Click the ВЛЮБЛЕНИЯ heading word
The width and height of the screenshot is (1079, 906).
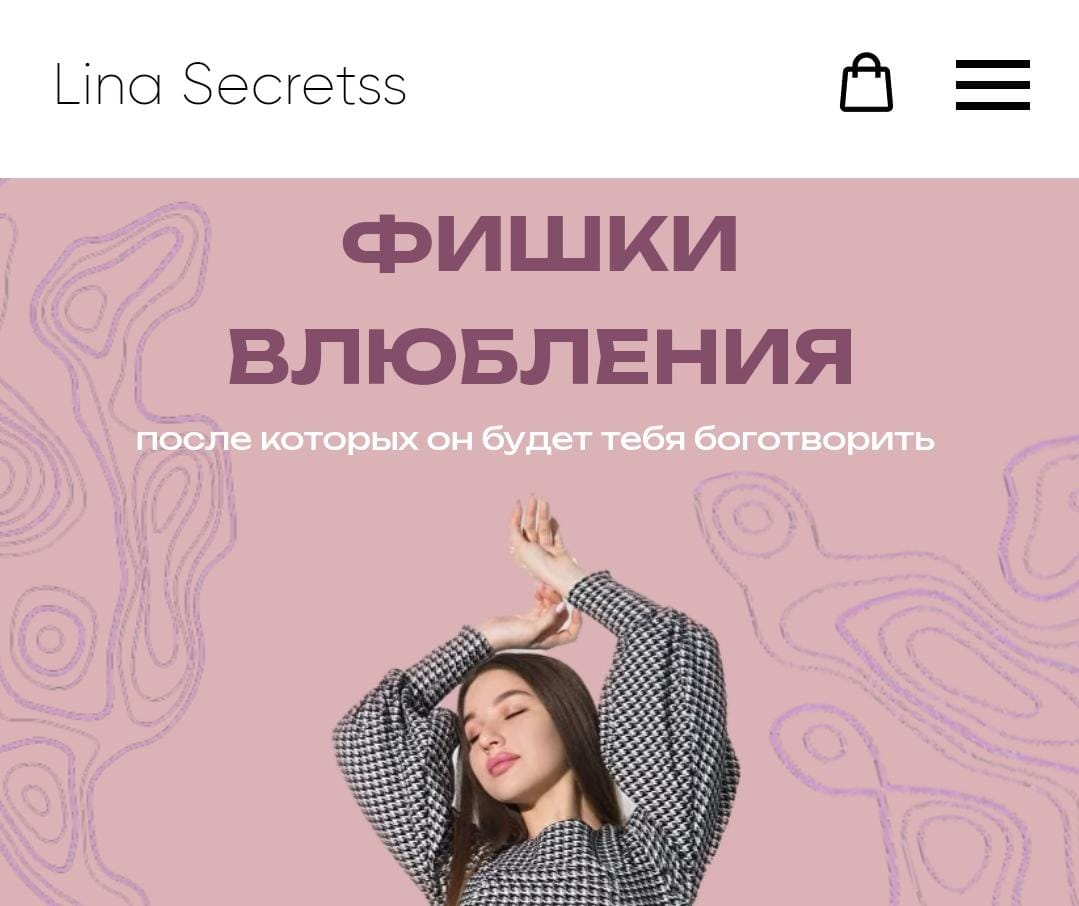tap(540, 356)
